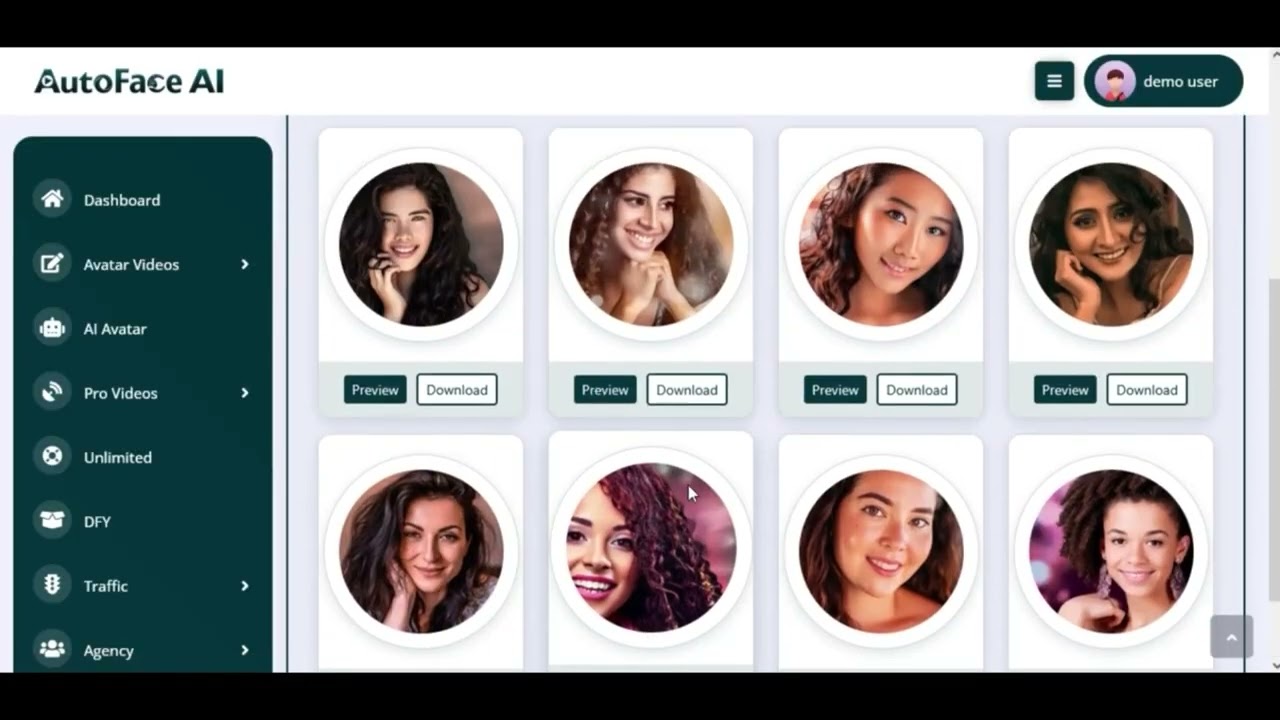
Task: Click the Avatar Videos edit icon
Action: click(x=52, y=264)
